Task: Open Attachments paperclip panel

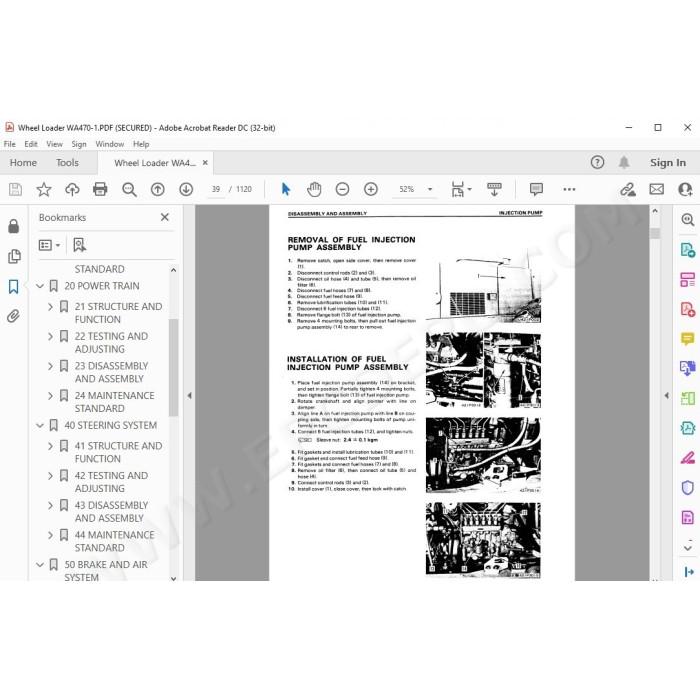Action: (14, 316)
